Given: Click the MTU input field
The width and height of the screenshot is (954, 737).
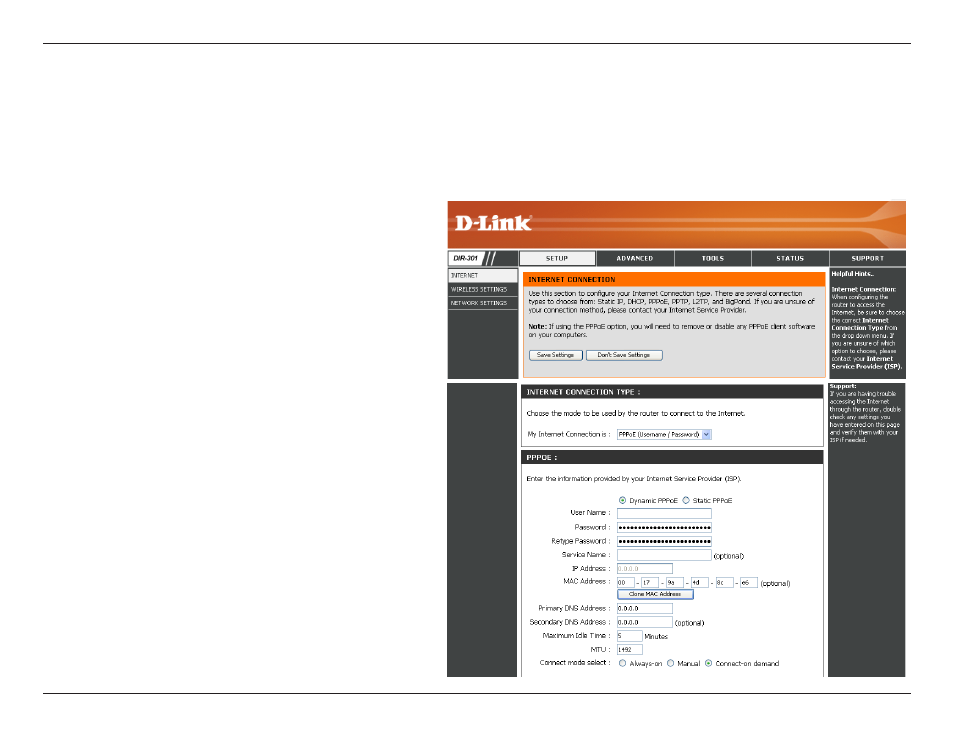Looking at the screenshot, I should tap(629, 649).
